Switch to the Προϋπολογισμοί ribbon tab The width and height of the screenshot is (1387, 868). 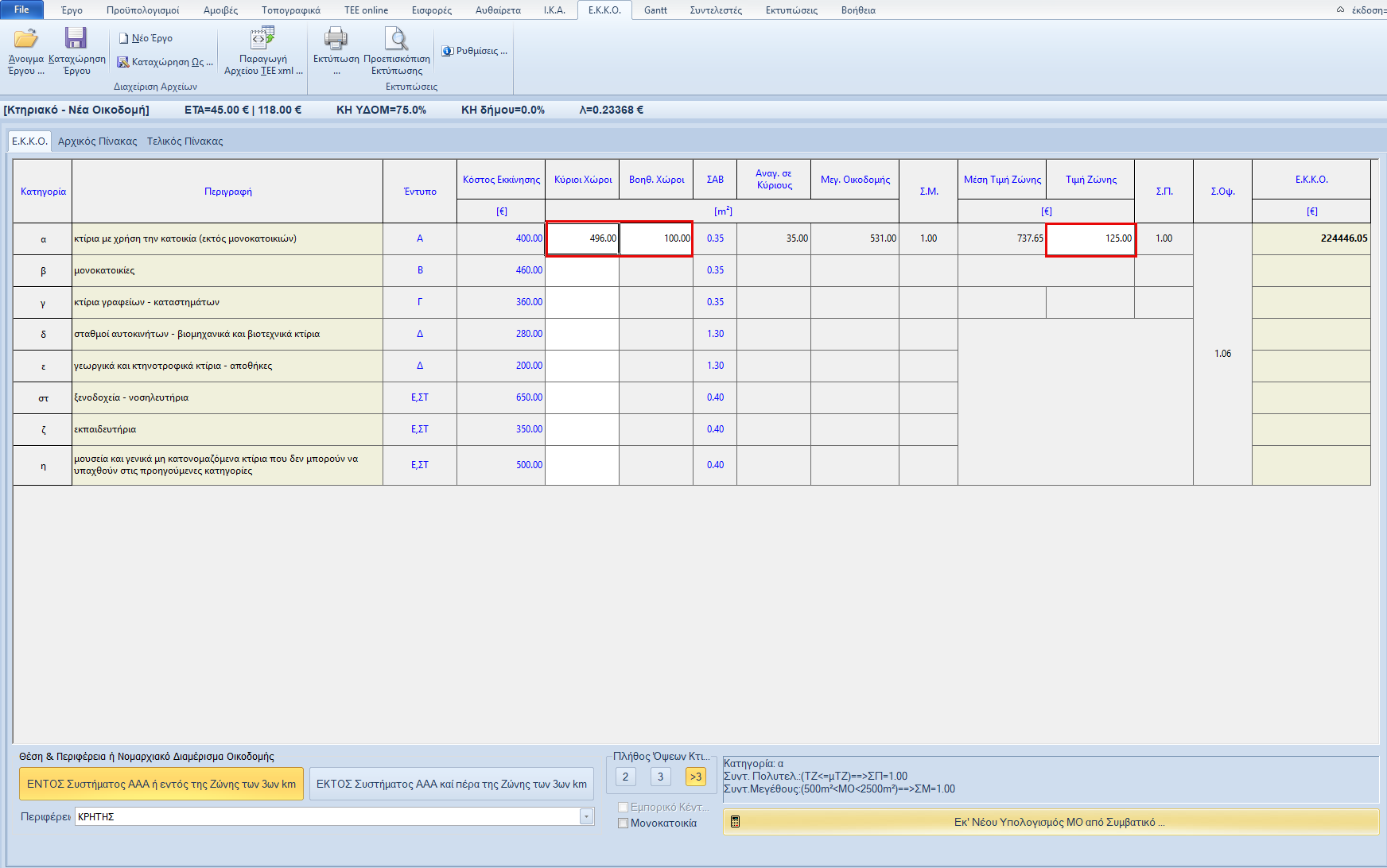tap(142, 10)
